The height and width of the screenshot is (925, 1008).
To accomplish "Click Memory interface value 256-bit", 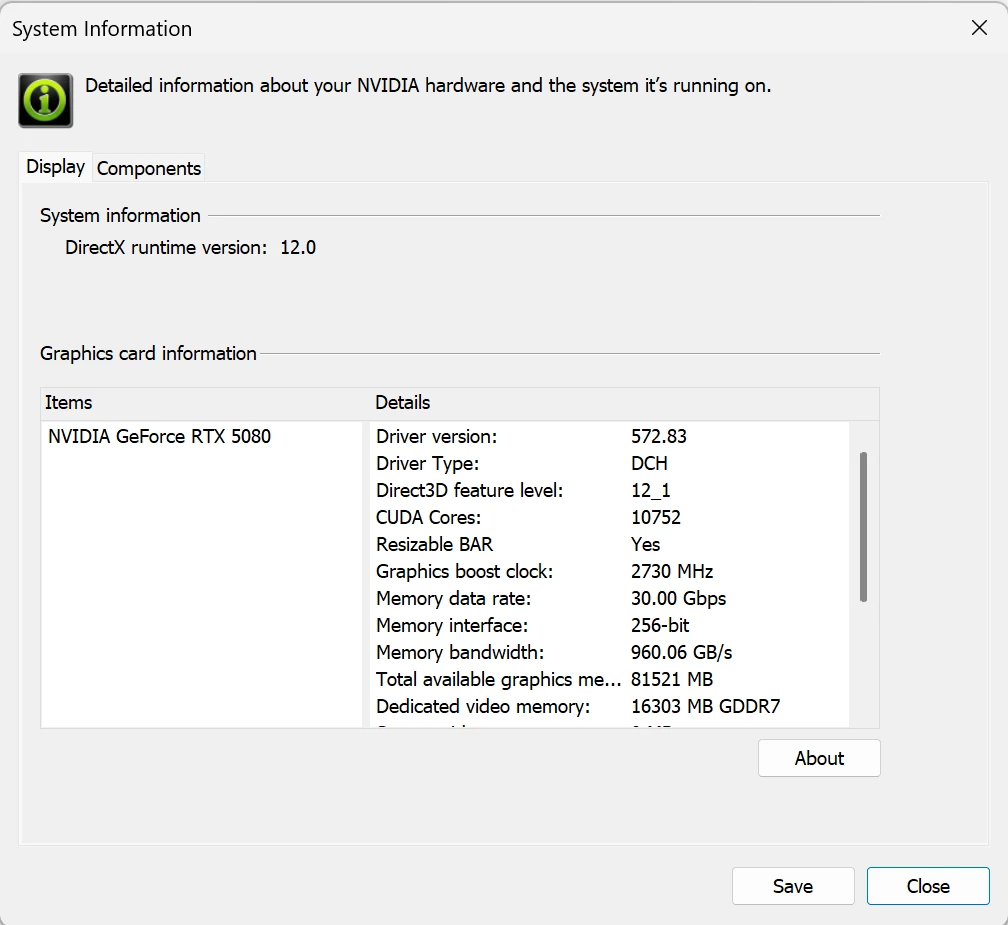I will coord(660,625).
